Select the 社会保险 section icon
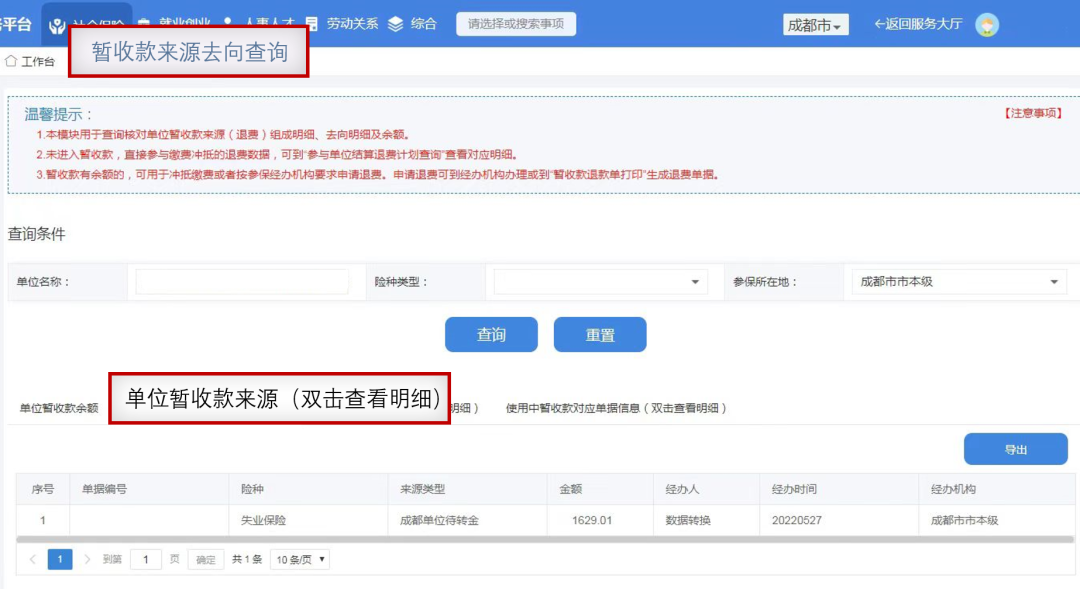Viewport: 1080px width, 589px height. click(x=59, y=23)
